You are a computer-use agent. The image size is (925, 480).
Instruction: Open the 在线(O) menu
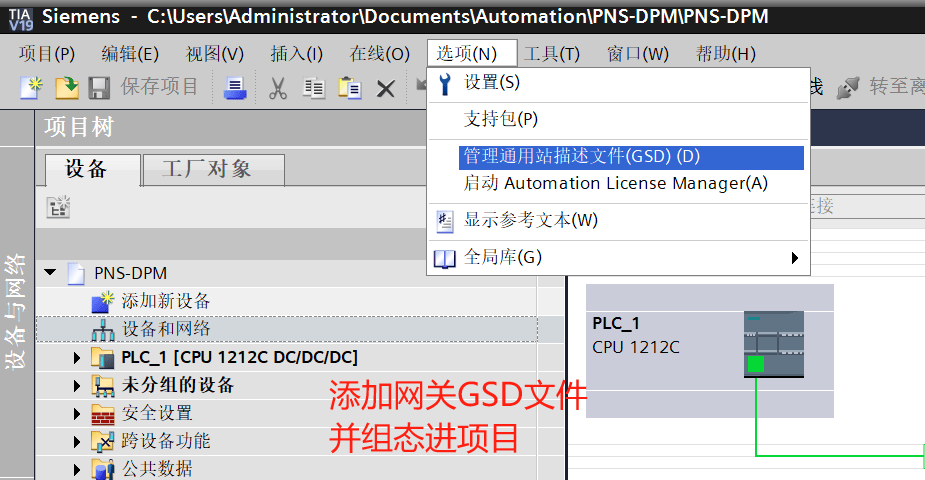coord(379,54)
